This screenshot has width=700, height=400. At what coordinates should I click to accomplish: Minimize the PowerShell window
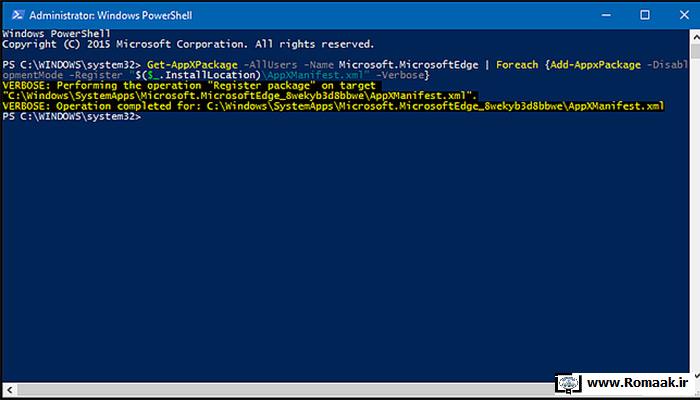(606, 15)
